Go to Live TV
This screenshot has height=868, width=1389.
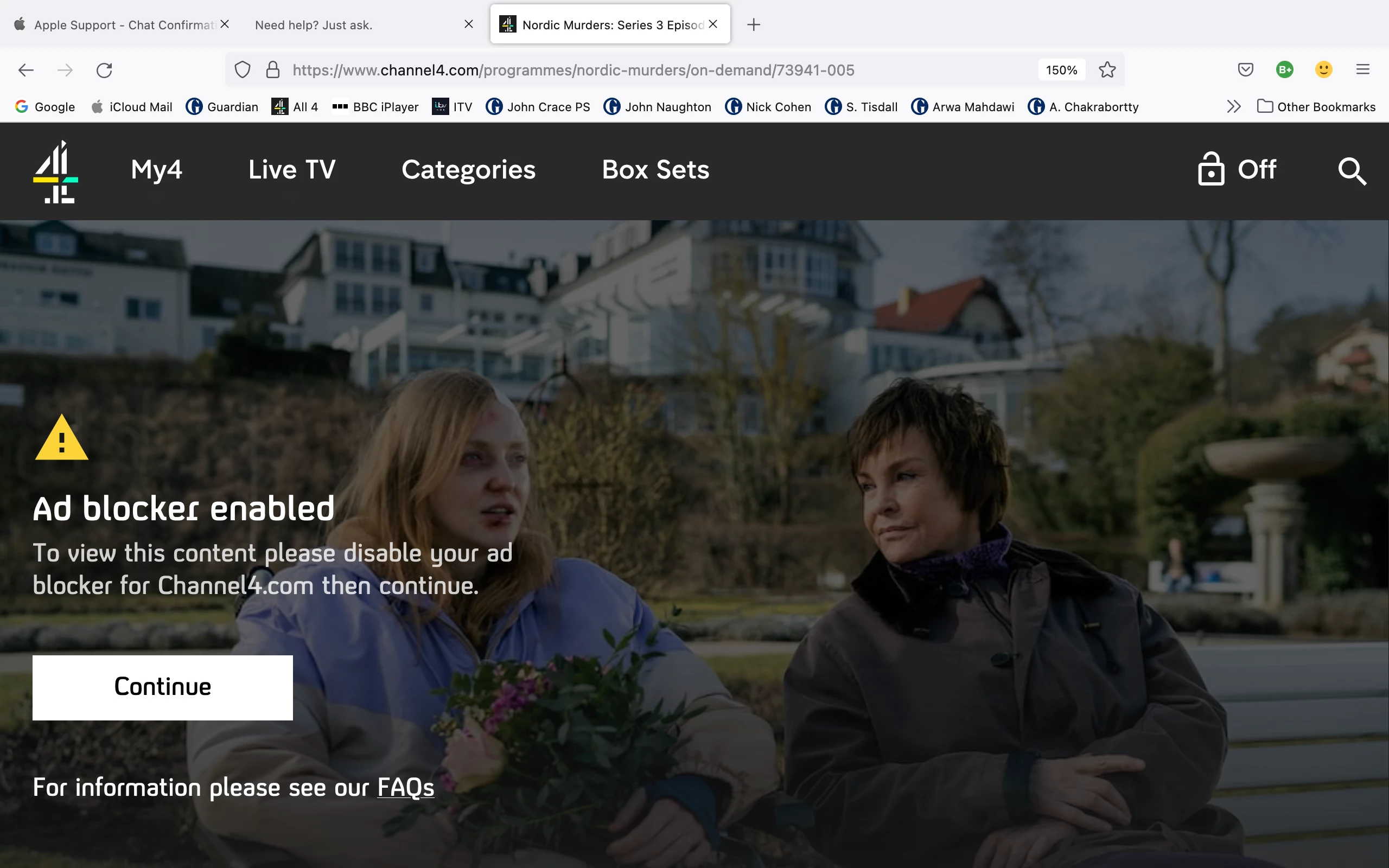[x=291, y=170]
